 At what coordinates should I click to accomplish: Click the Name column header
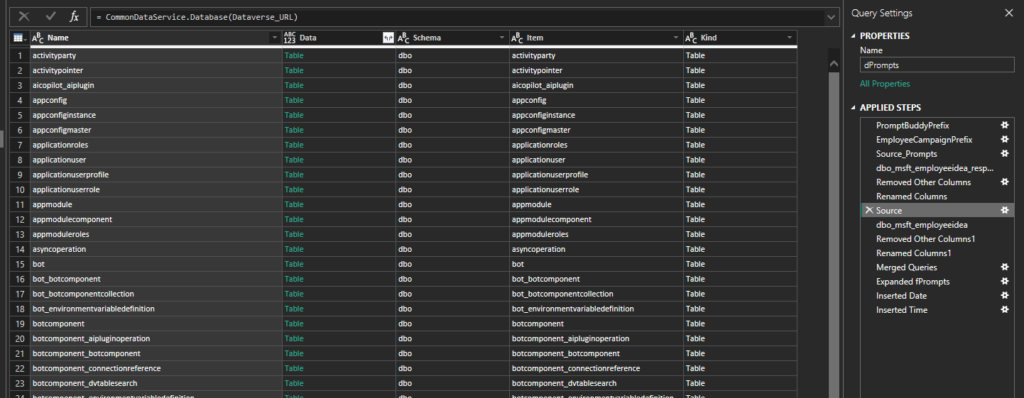pyautogui.click(x=156, y=38)
